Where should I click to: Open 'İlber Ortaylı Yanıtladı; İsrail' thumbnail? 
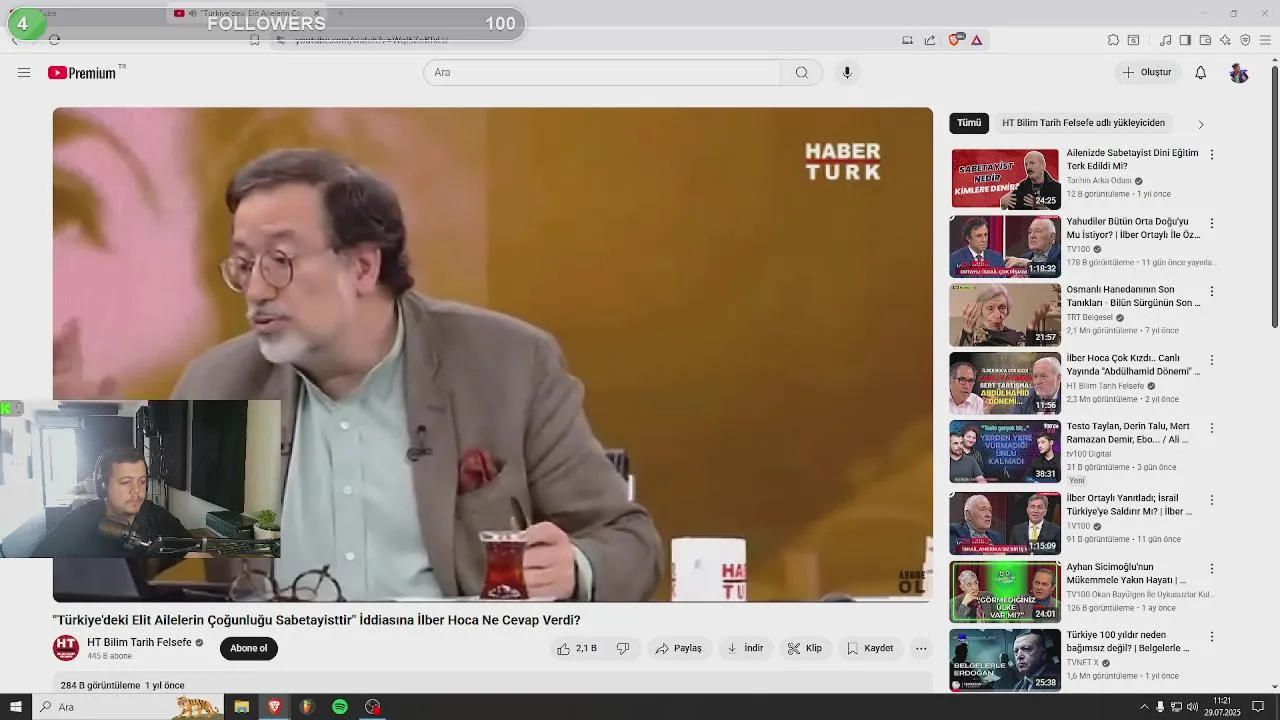point(1005,523)
